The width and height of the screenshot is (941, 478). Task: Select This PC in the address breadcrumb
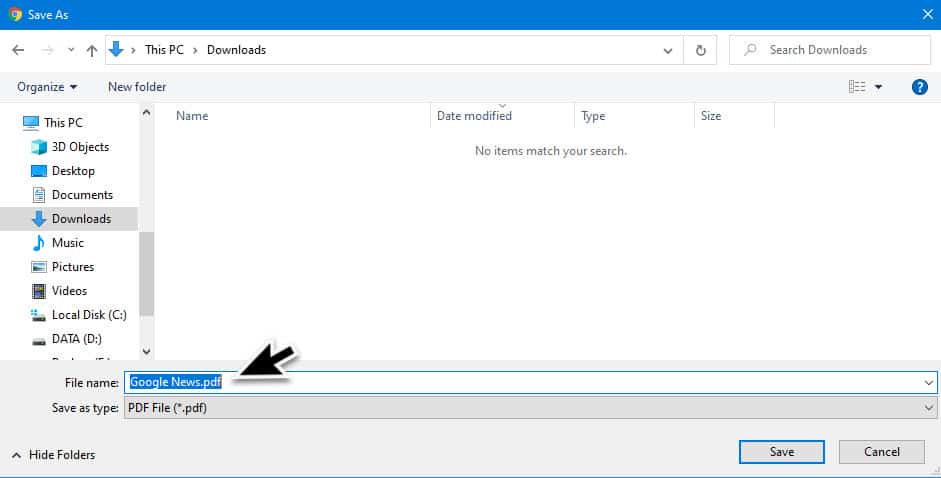click(x=164, y=50)
